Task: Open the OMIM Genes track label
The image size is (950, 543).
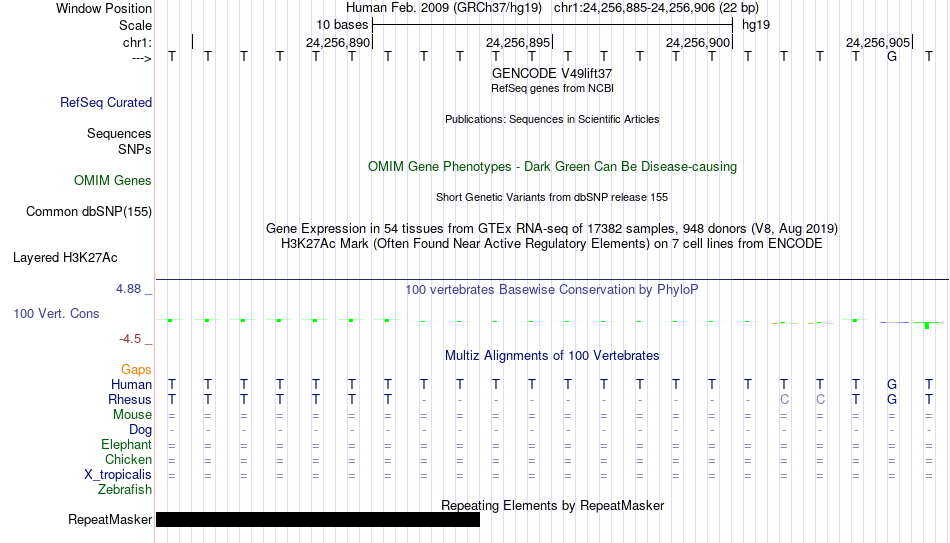Action: tap(113, 181)
